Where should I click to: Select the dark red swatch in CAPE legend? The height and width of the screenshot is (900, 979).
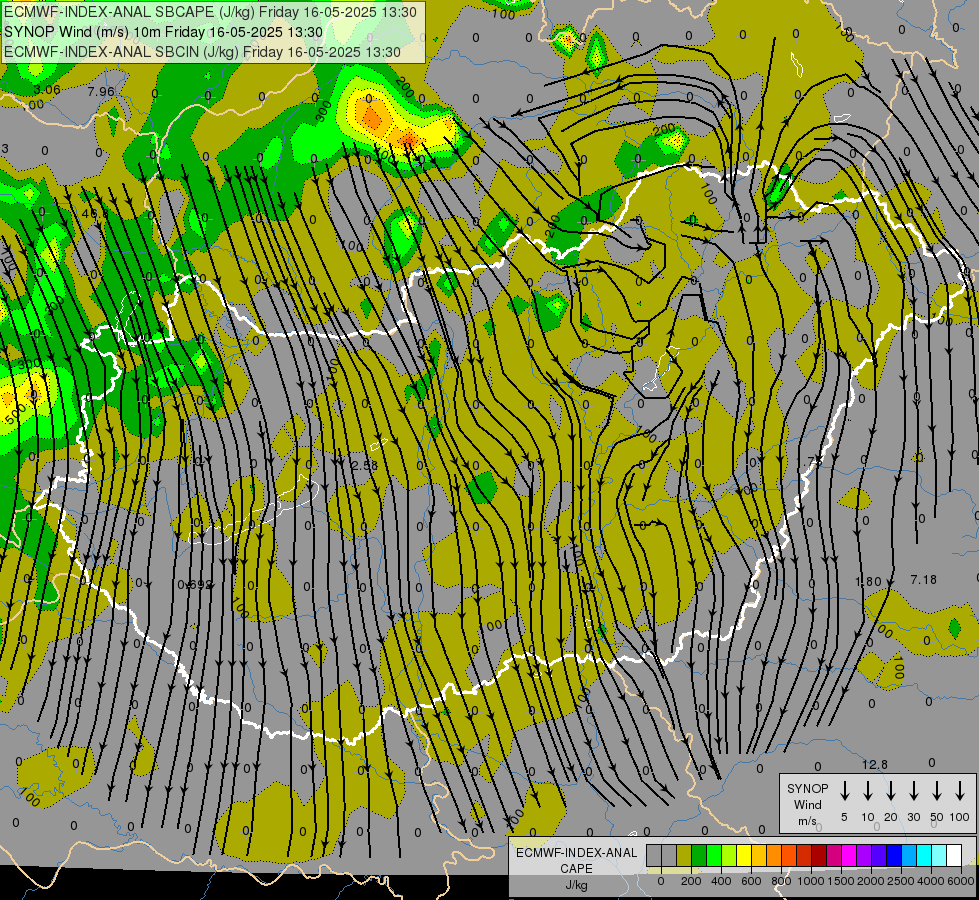click(819, 855)
